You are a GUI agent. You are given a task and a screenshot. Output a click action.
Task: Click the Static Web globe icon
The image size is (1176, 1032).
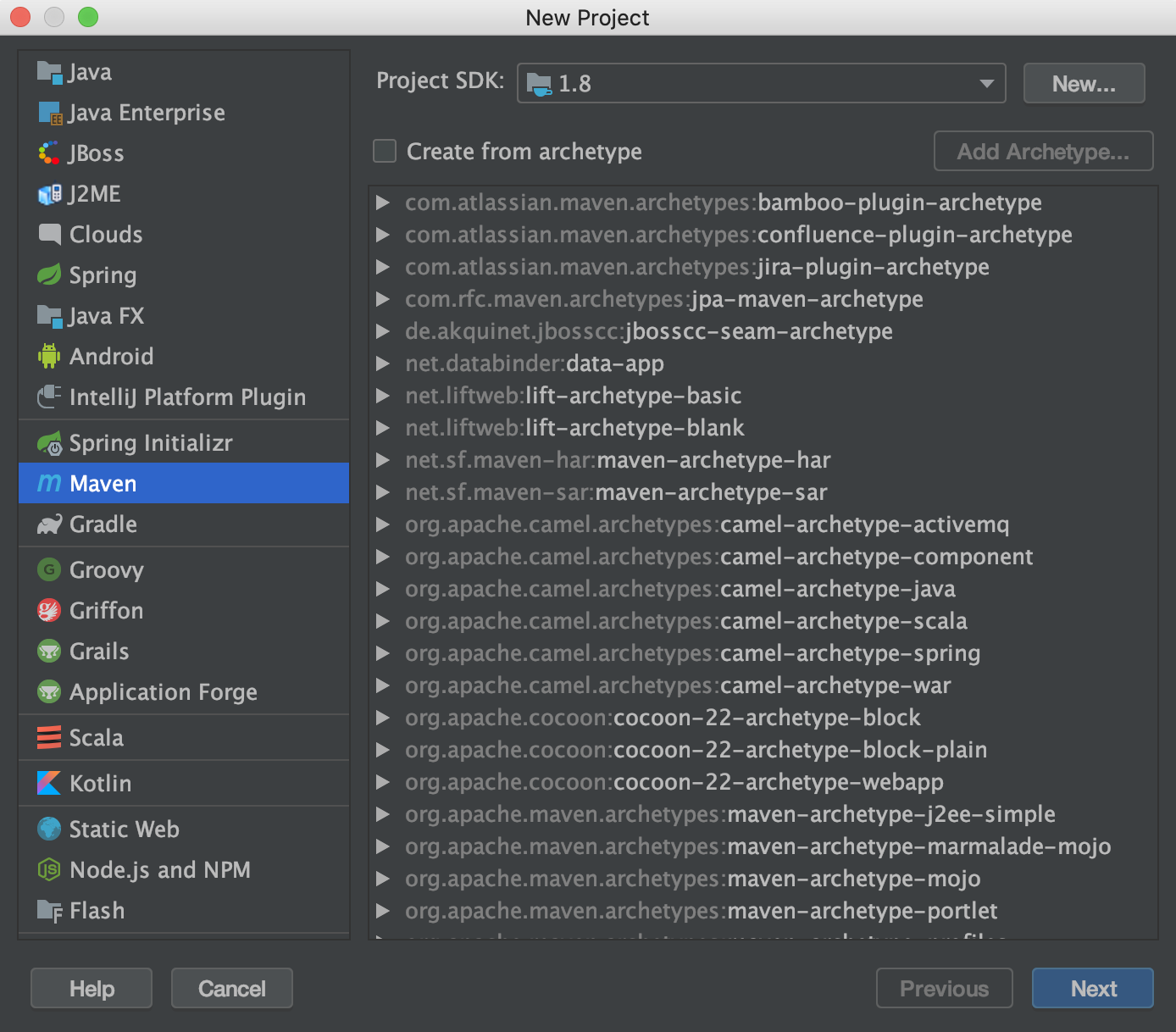(49, 829)
